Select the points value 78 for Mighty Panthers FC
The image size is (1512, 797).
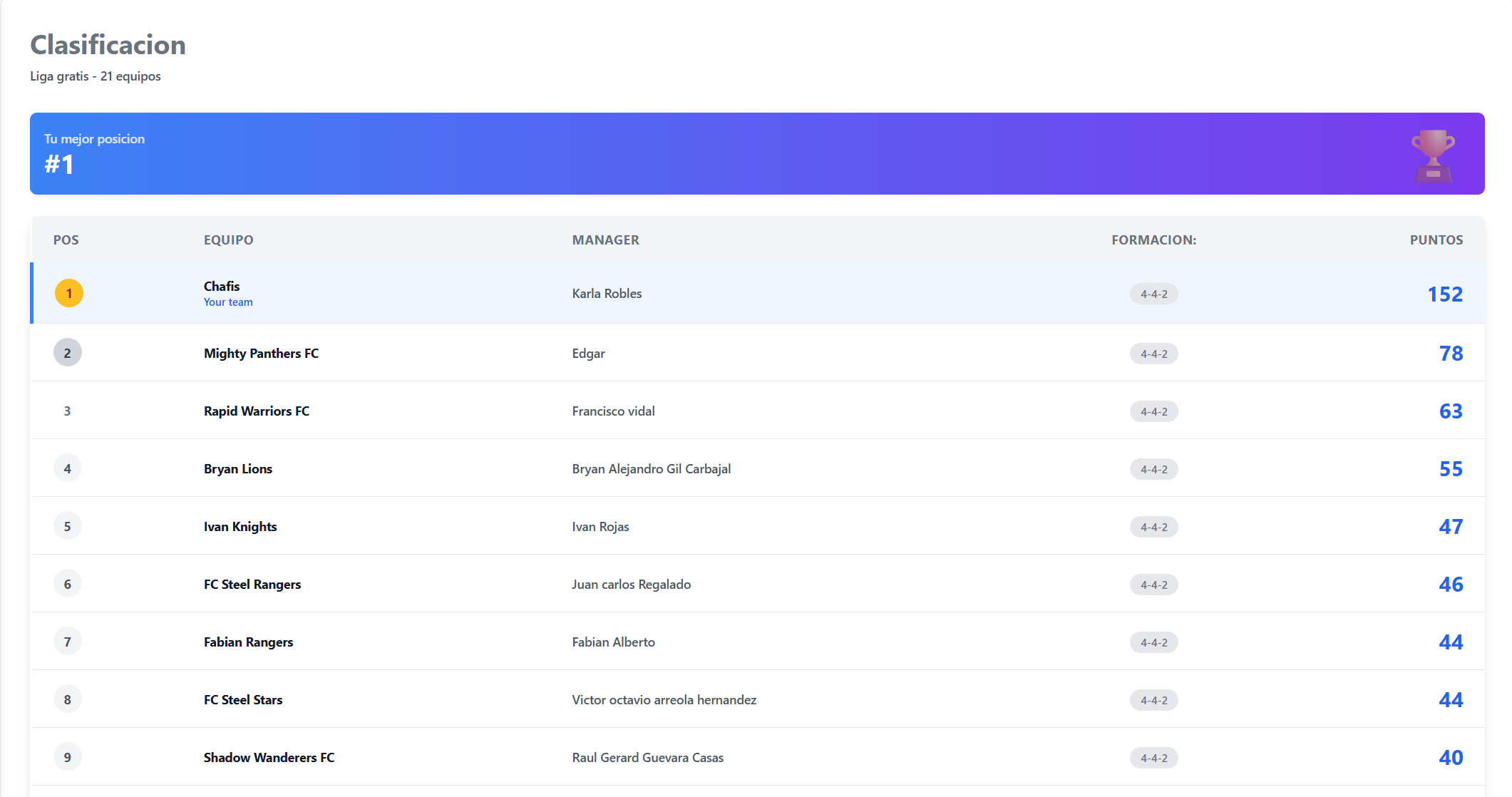coord(1449,352)
